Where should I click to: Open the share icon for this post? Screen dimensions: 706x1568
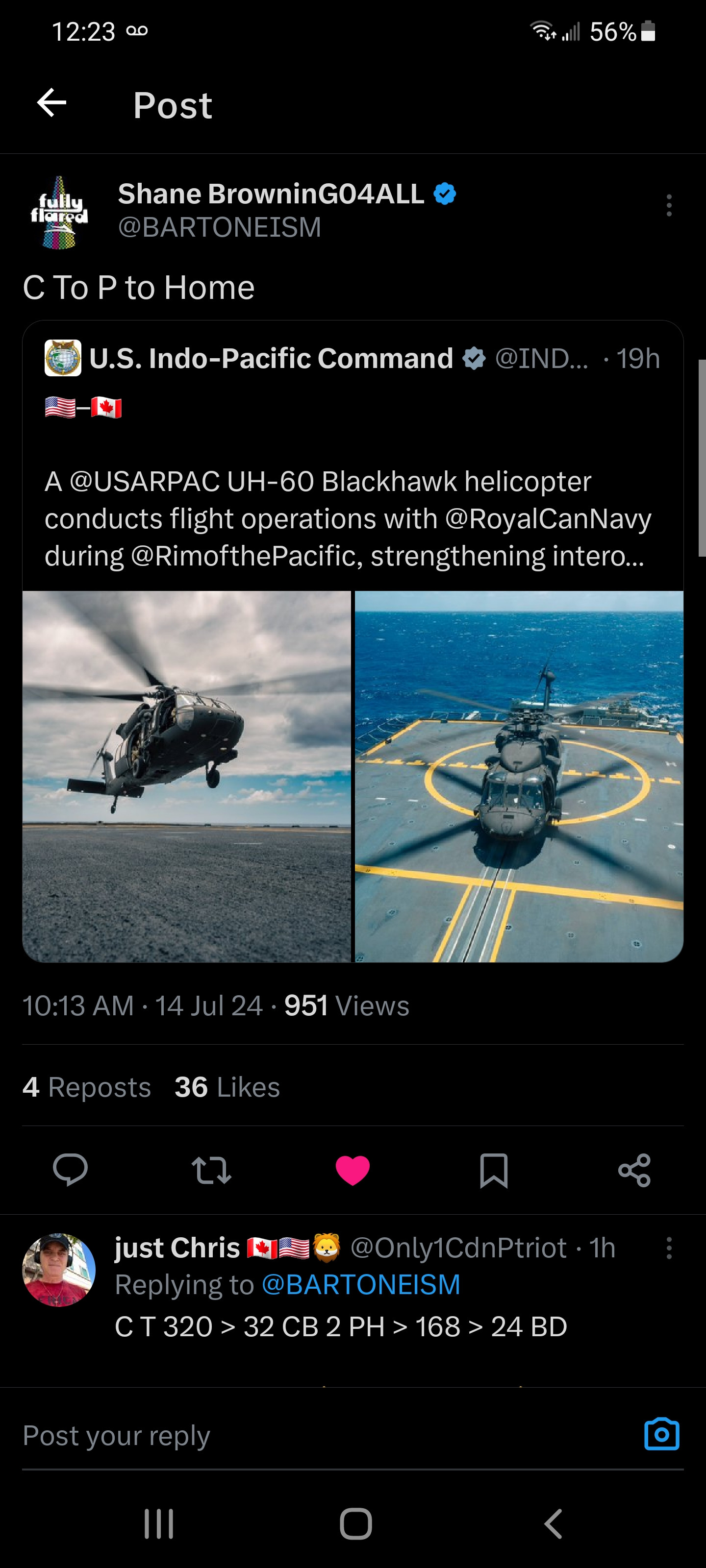pos(634,1170)
